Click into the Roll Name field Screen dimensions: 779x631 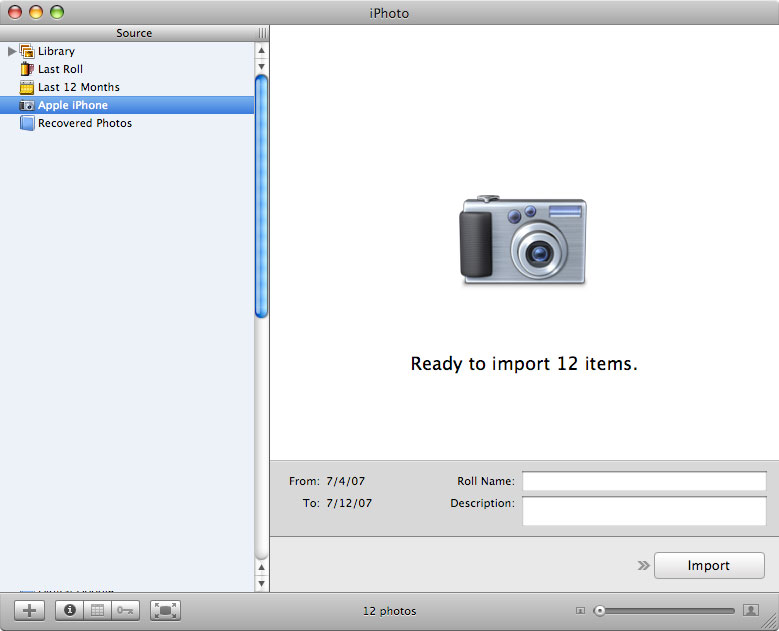(x=644, y=481)
